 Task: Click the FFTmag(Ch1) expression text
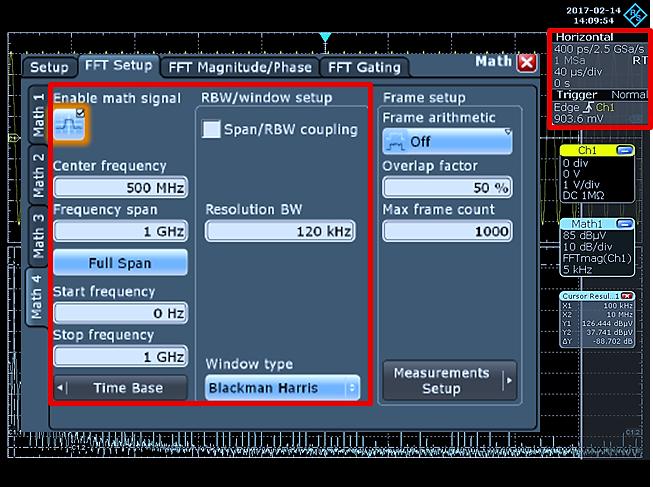coord(597,258)
